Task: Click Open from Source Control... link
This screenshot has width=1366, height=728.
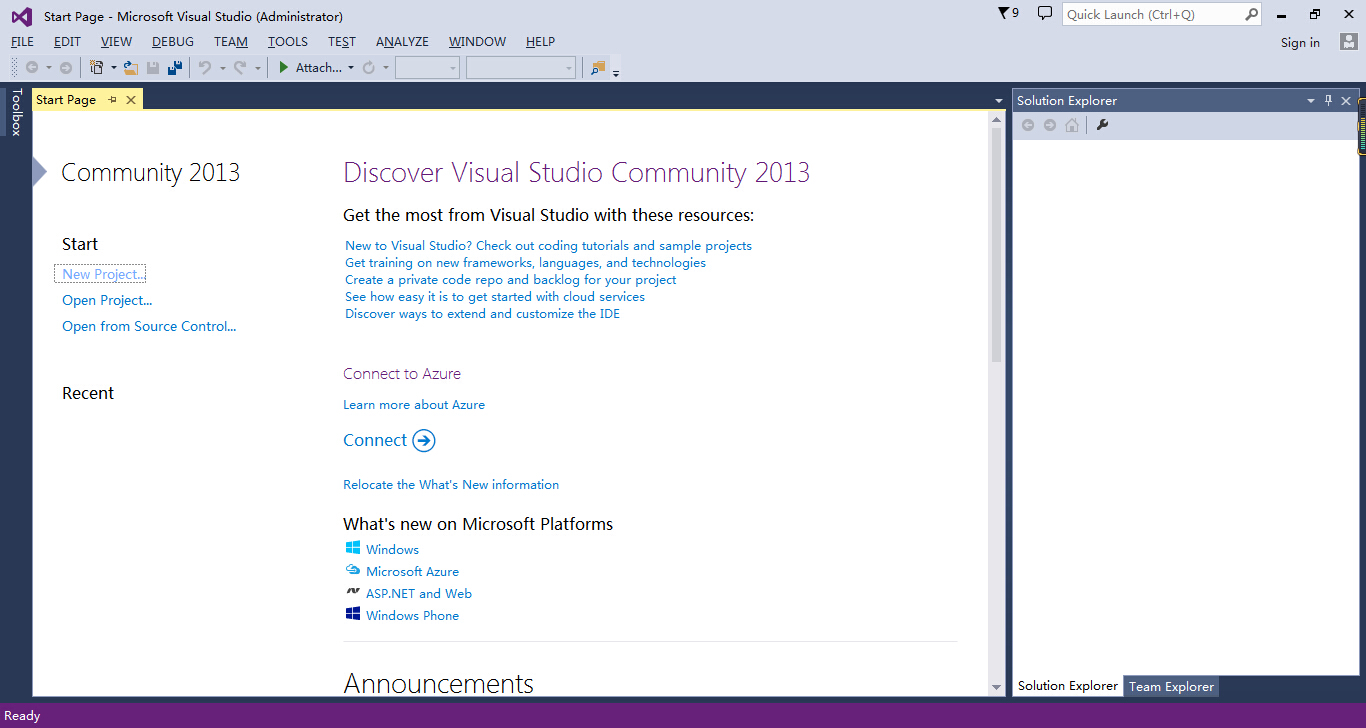Action: [x=149, y=326]
